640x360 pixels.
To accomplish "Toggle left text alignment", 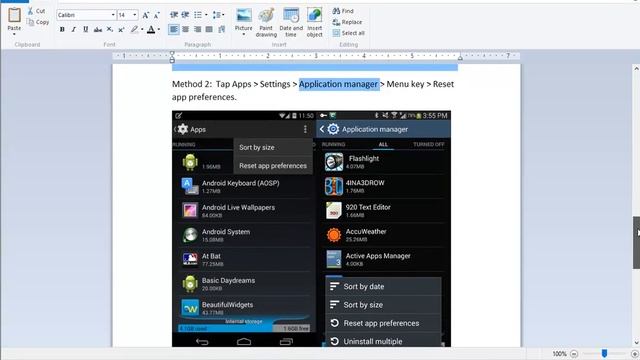I will click(x=173, y=29).
